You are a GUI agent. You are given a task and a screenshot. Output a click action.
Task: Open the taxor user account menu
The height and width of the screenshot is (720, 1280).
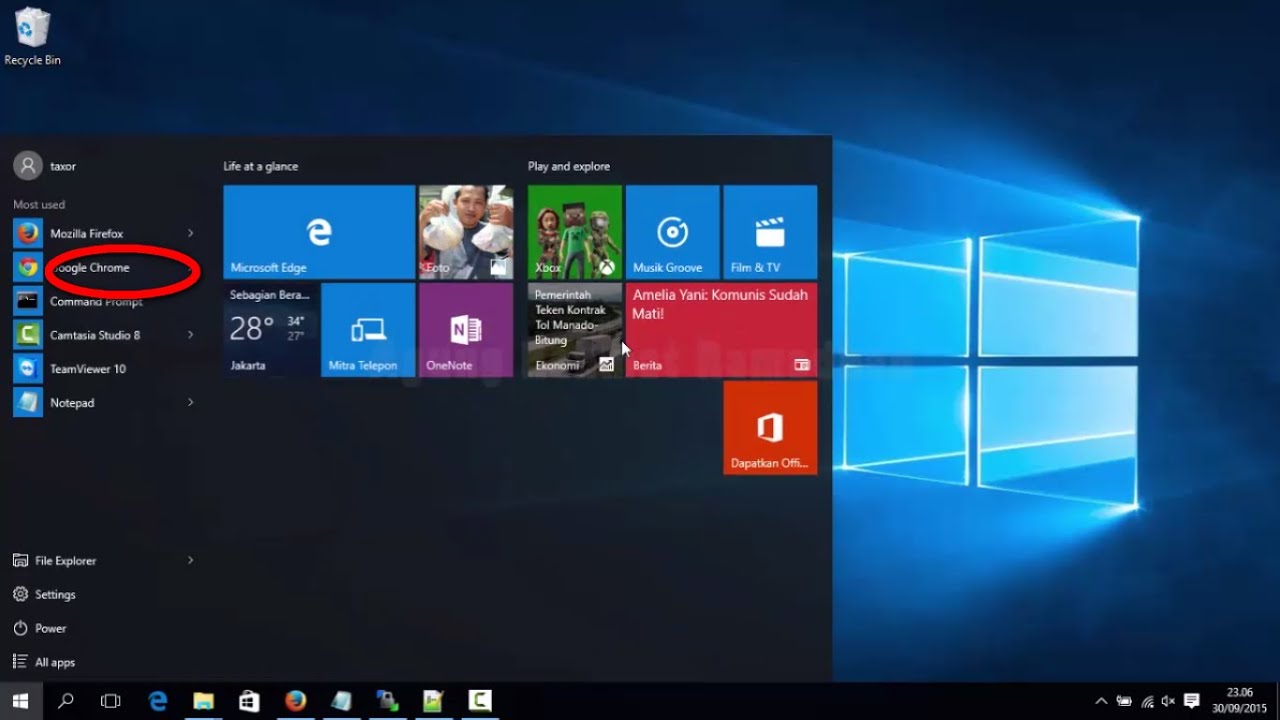tap(45, 166)
